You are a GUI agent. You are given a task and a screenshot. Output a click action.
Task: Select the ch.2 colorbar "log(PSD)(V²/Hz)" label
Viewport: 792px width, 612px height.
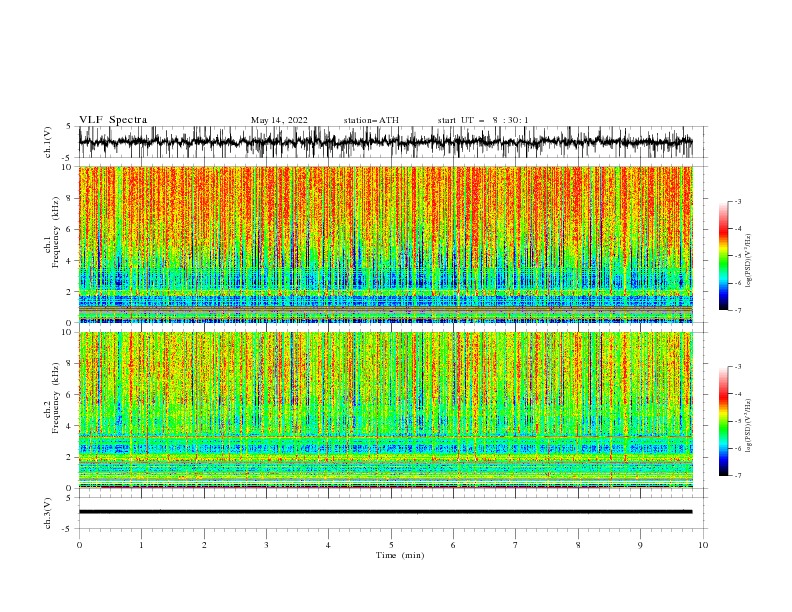(x=749, y=425)
